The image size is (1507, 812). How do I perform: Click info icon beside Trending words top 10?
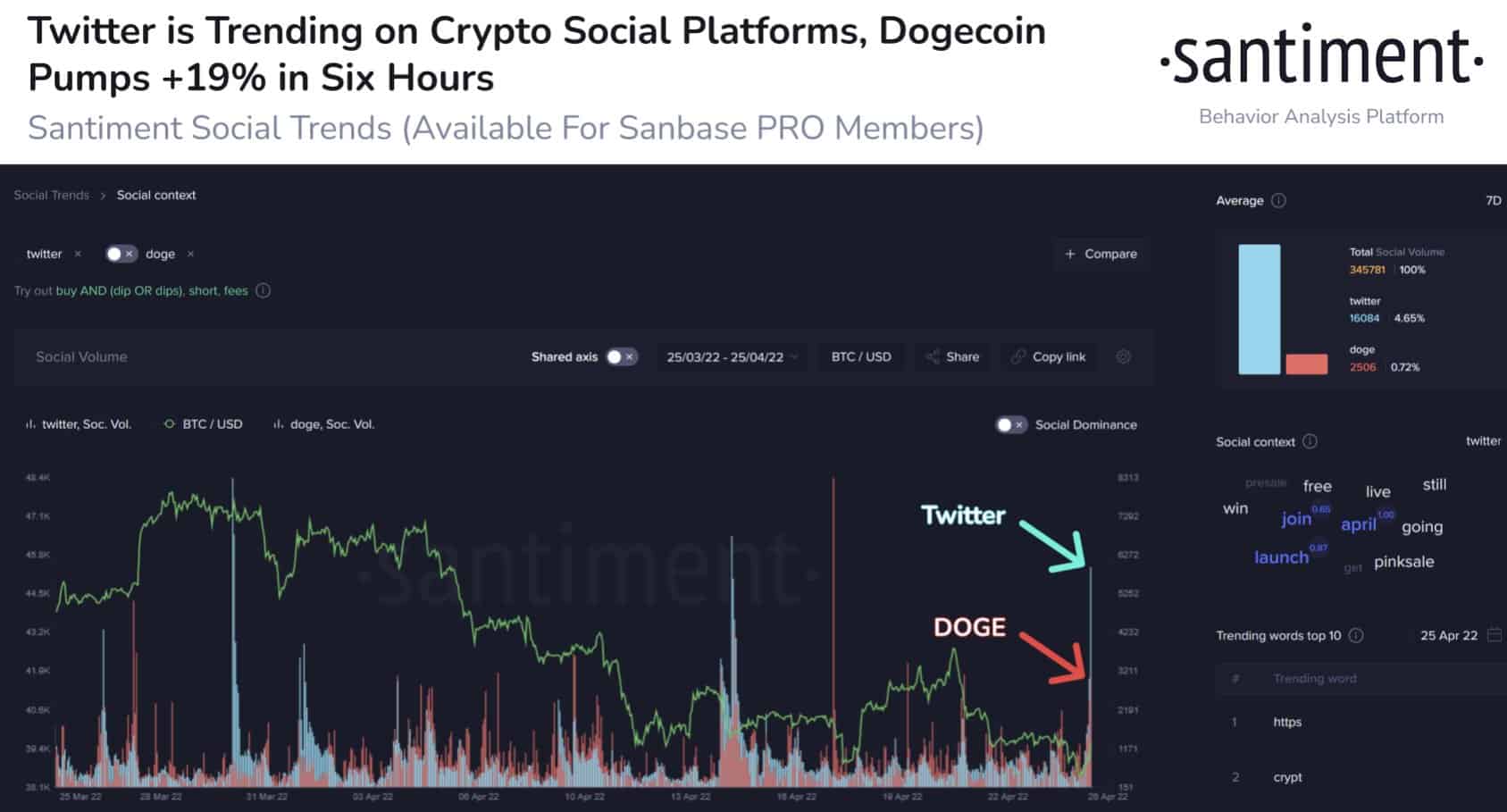[x=1356, y=635]
